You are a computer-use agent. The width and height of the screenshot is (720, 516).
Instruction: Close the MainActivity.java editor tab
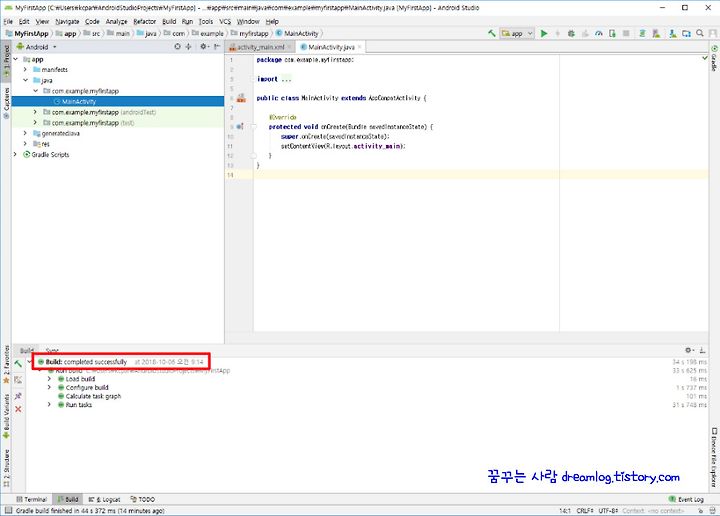(360, 47)
